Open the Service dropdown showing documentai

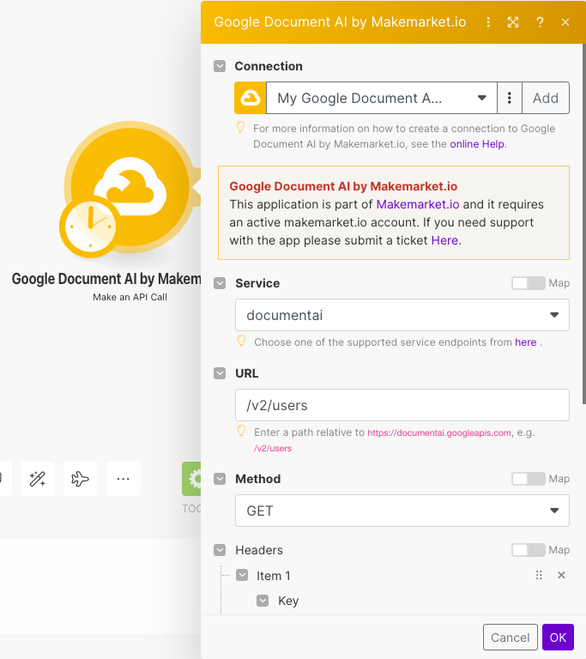pyautogui.click(x=402, y=315)
